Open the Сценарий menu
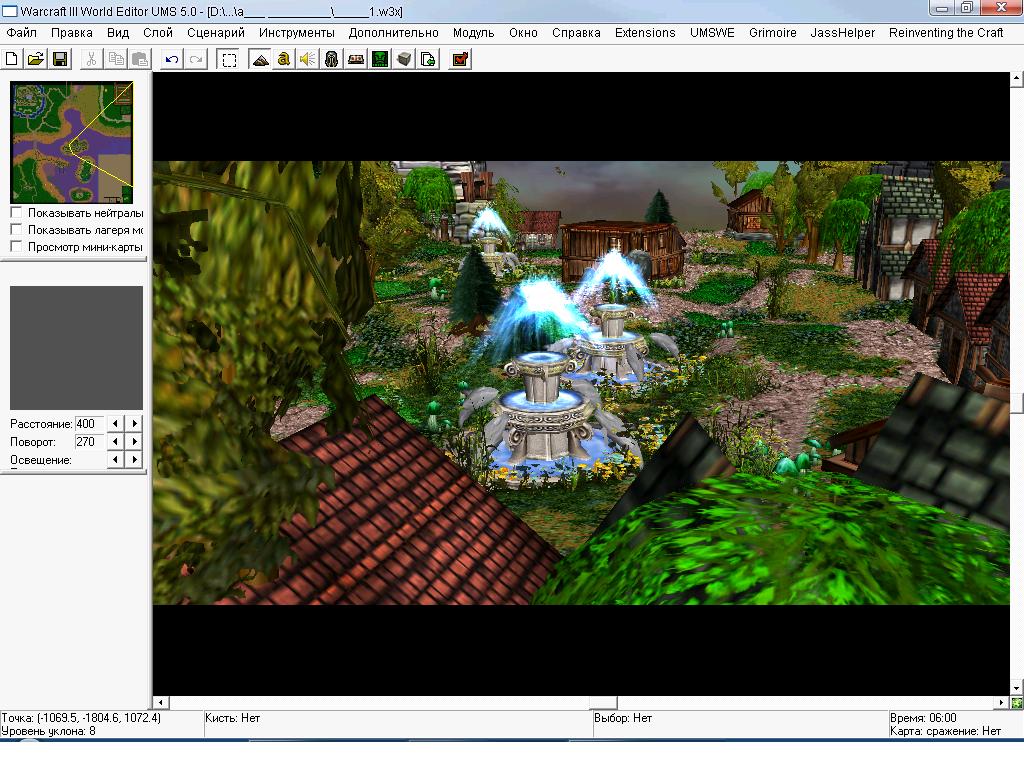 (x=216, y=33)
